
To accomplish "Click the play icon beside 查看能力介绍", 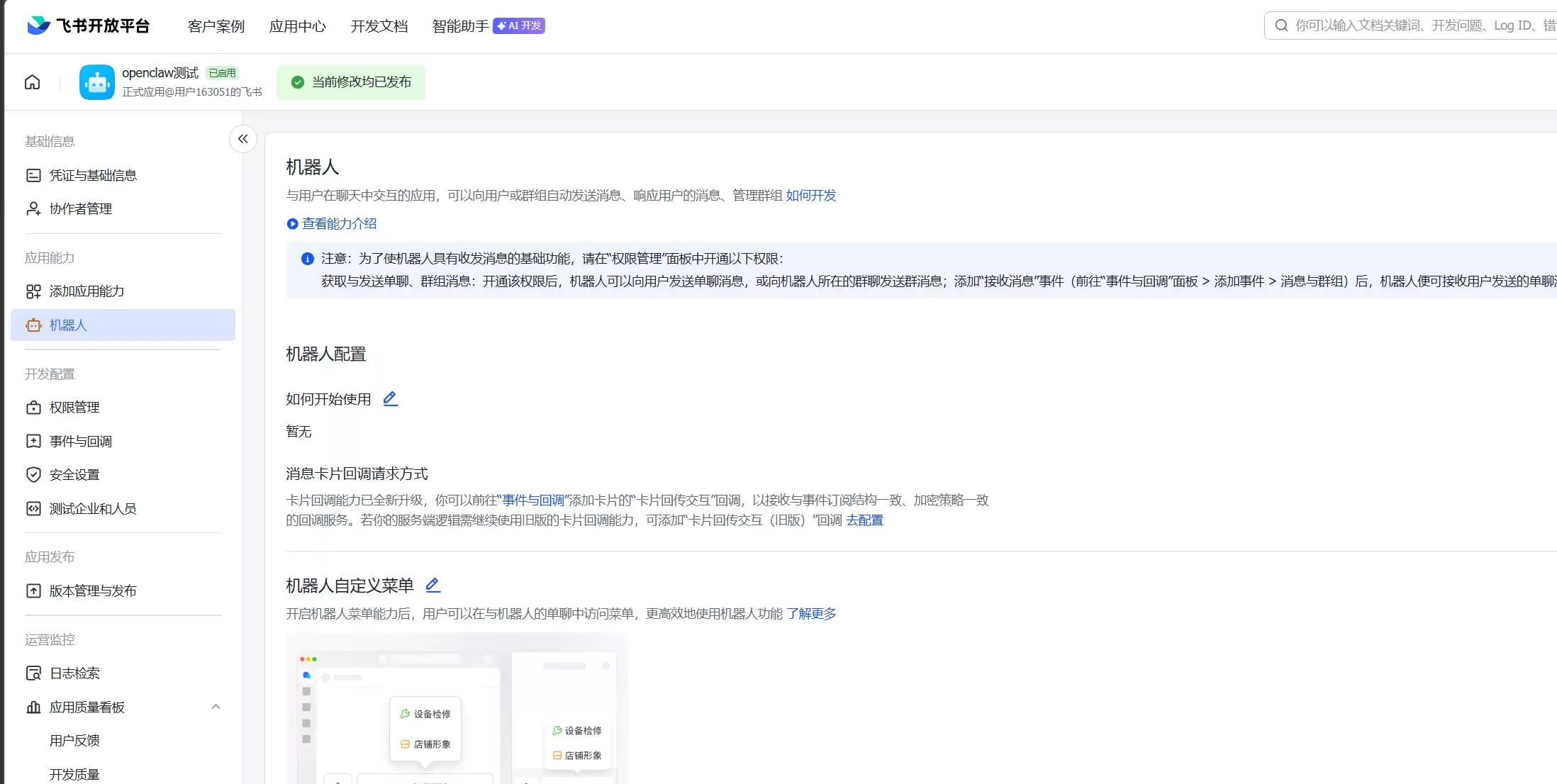I will 292,224.
